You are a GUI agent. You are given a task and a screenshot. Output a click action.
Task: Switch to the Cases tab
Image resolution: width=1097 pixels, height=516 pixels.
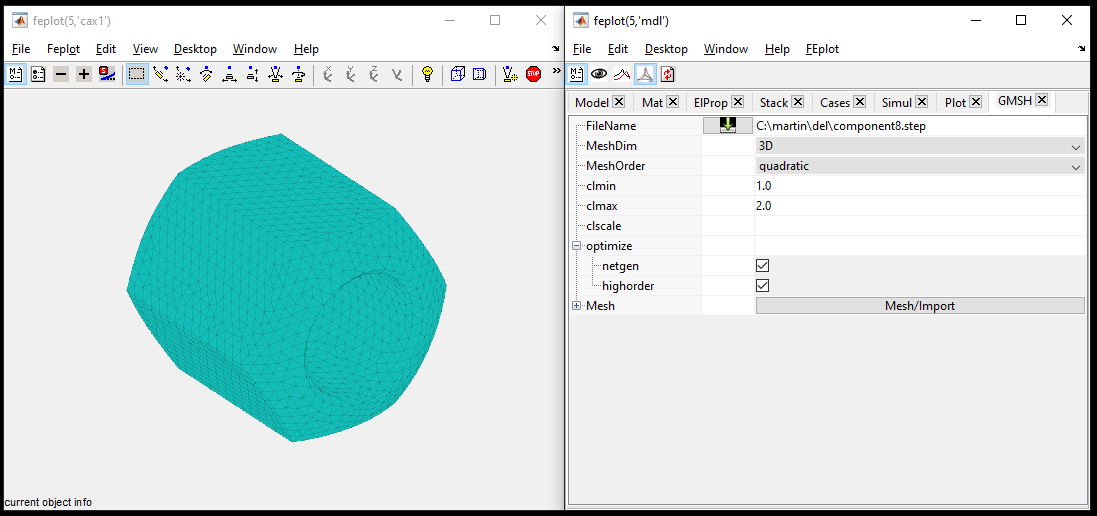(x=834, y=102)
